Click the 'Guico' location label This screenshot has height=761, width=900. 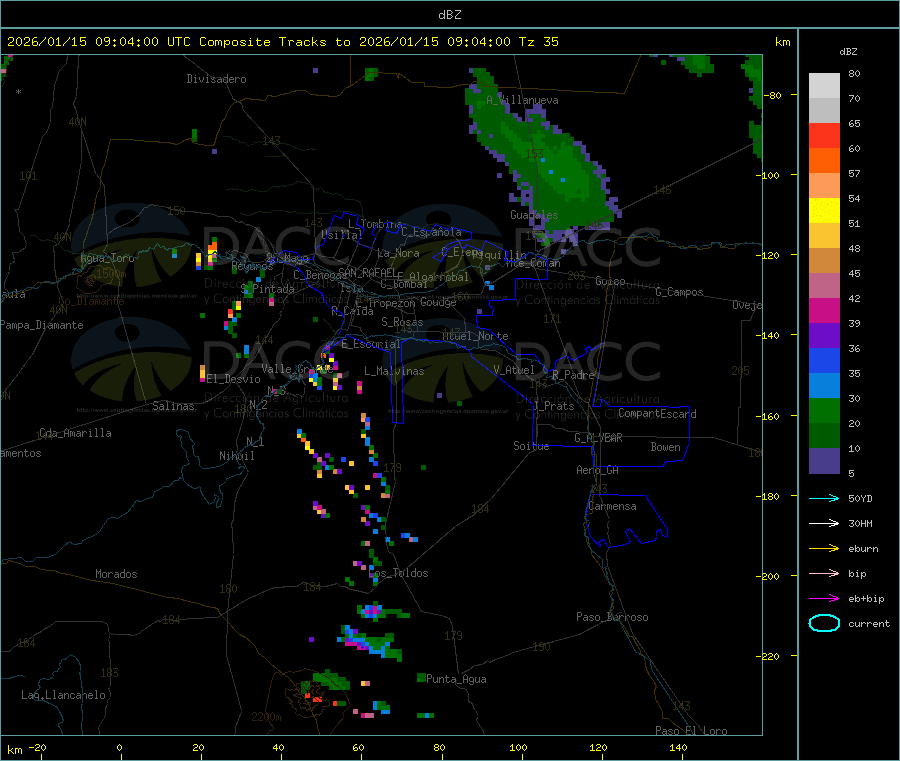click(x=610, y=281)
